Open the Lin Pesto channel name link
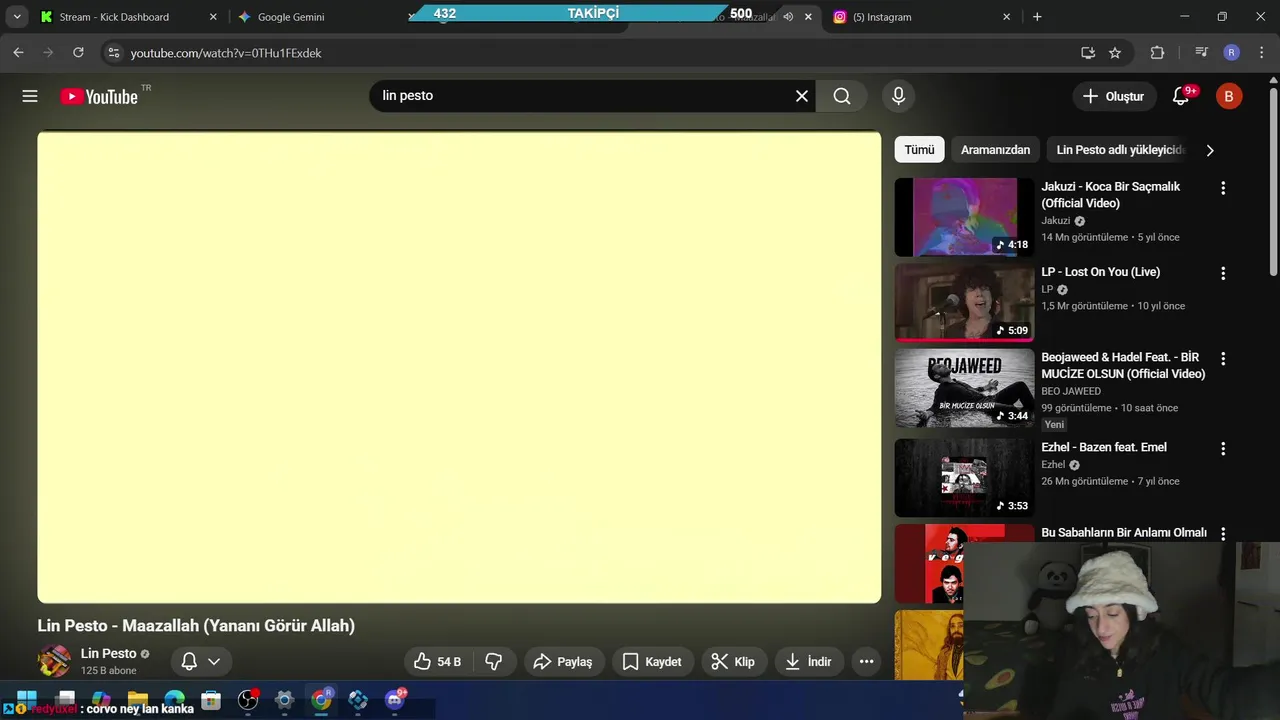The height and width of the screenshot is (720, 1280). [108, 654]
